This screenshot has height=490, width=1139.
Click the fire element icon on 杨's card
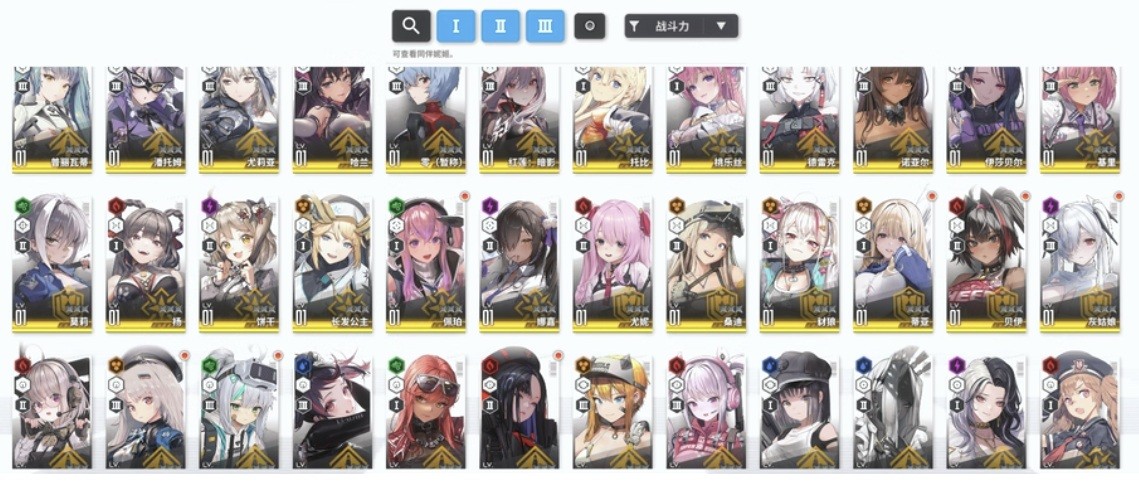pos(115,205)
